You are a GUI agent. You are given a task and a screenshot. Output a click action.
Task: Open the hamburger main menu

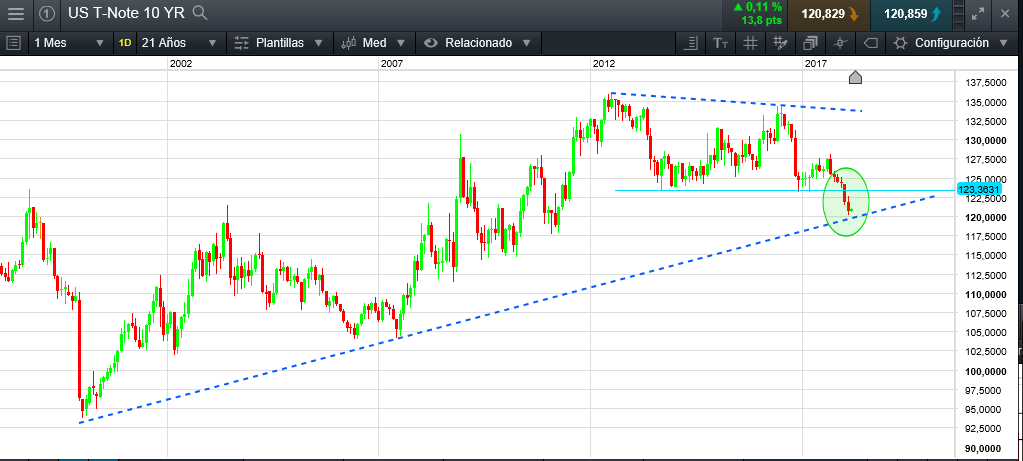pos(16,14)
